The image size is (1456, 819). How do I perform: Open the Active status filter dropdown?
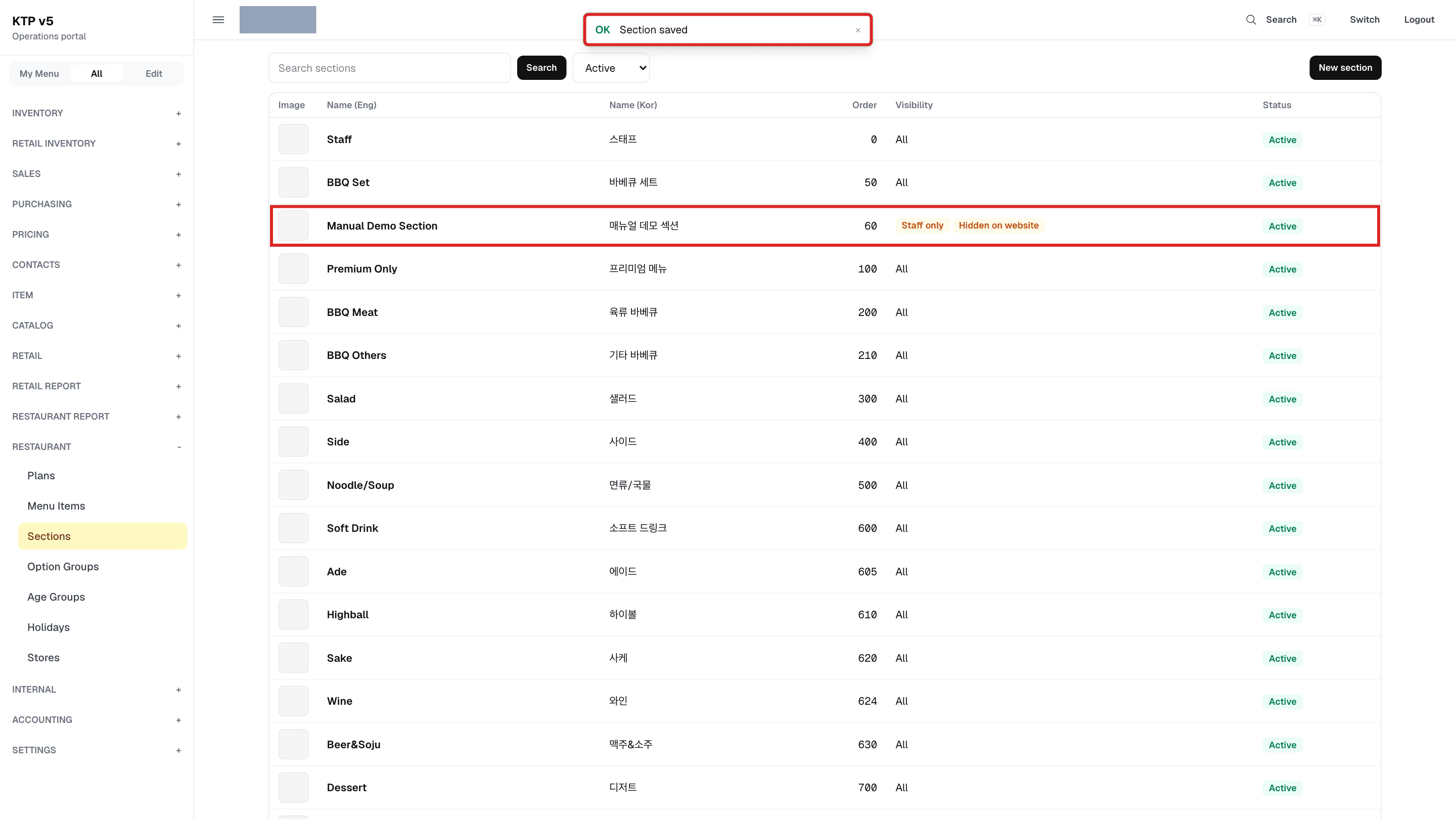click(x=611, y=68)
